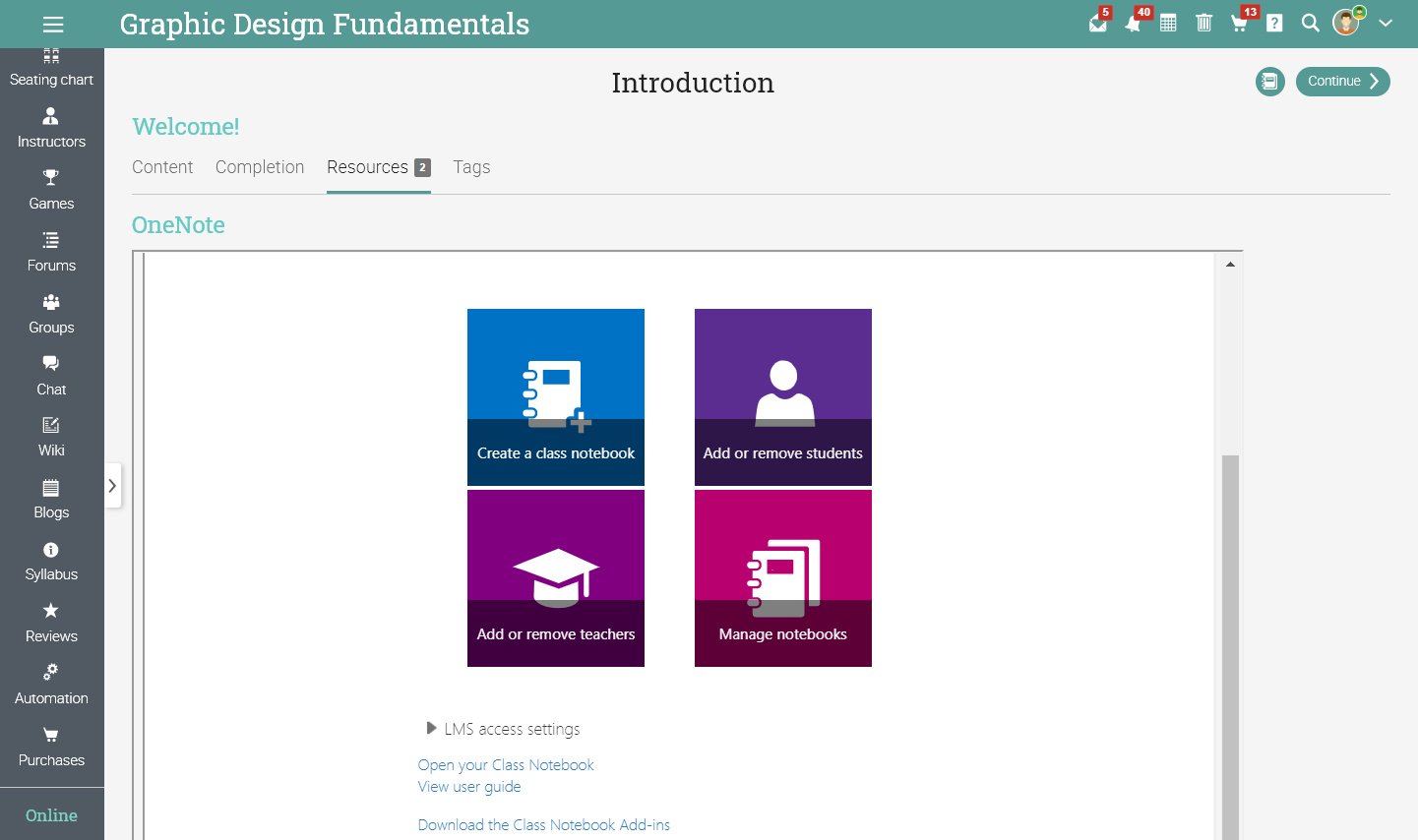The image size is (1418, 840).
Task: Click the OneNote frame scrollbar thumb
Action: tap(1230, 647)
